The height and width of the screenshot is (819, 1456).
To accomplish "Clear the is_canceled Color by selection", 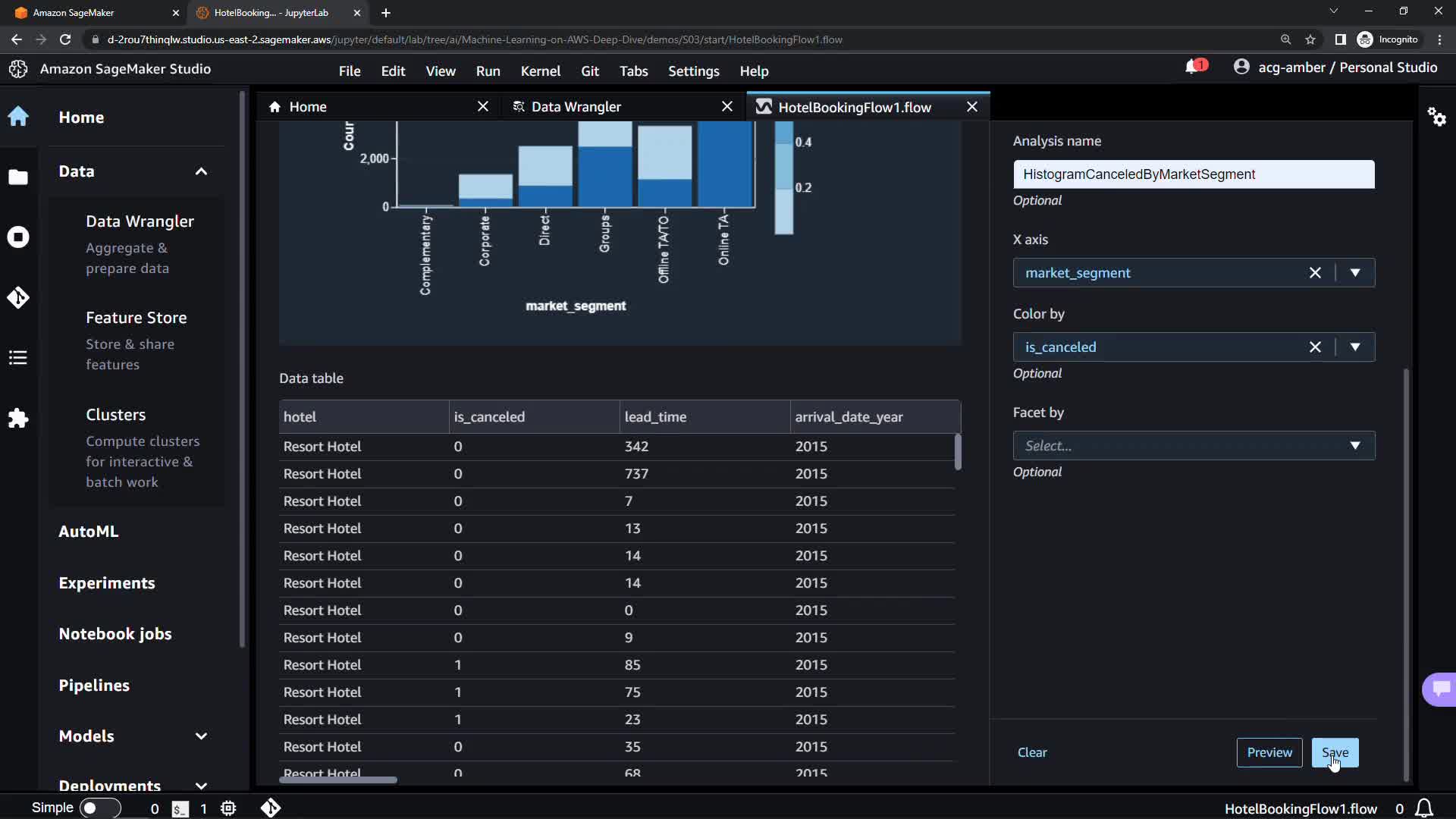I will [x=1315, y=347].
